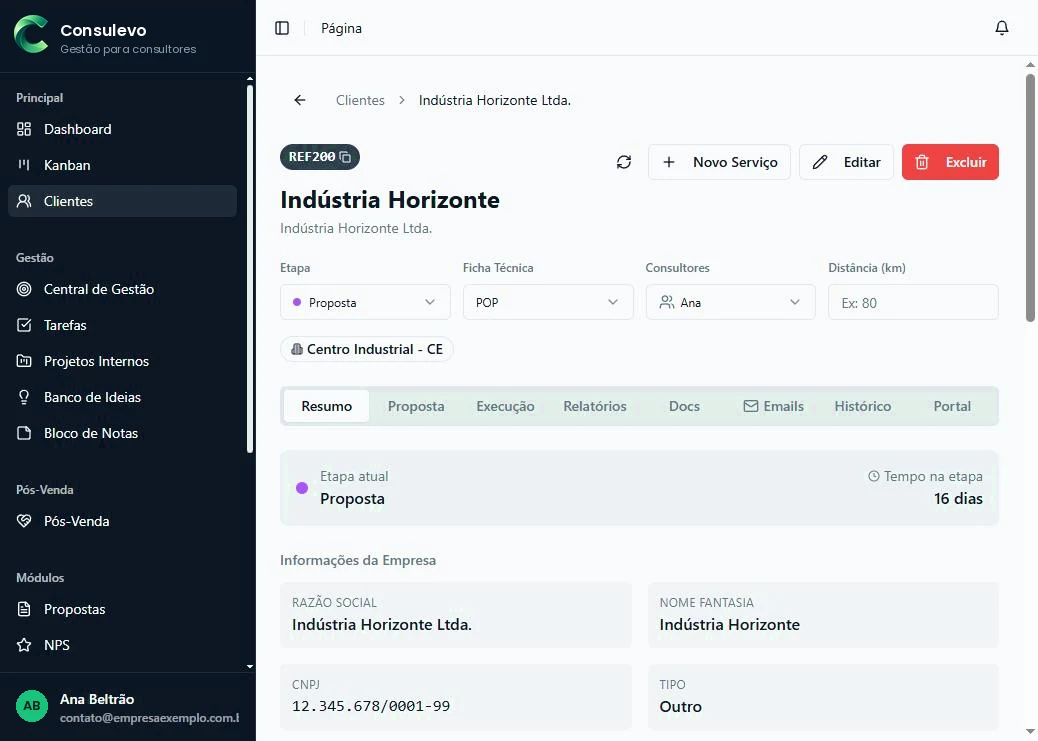Click the red Excluir button

tap(950, 162)
